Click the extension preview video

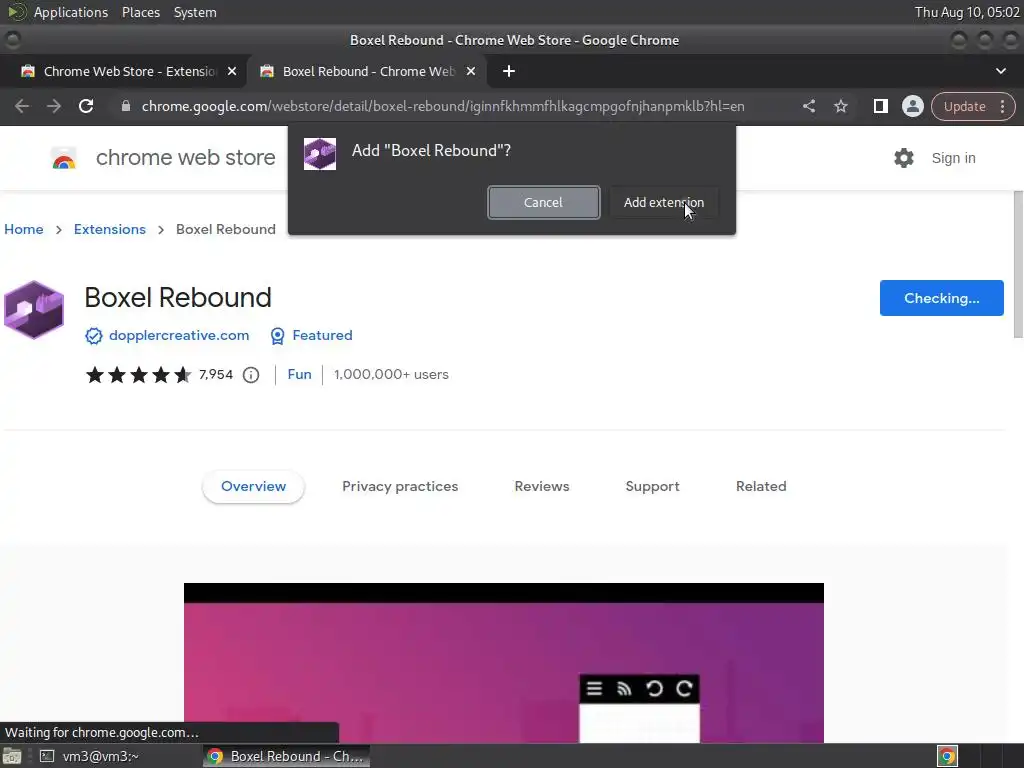point(504,662)
